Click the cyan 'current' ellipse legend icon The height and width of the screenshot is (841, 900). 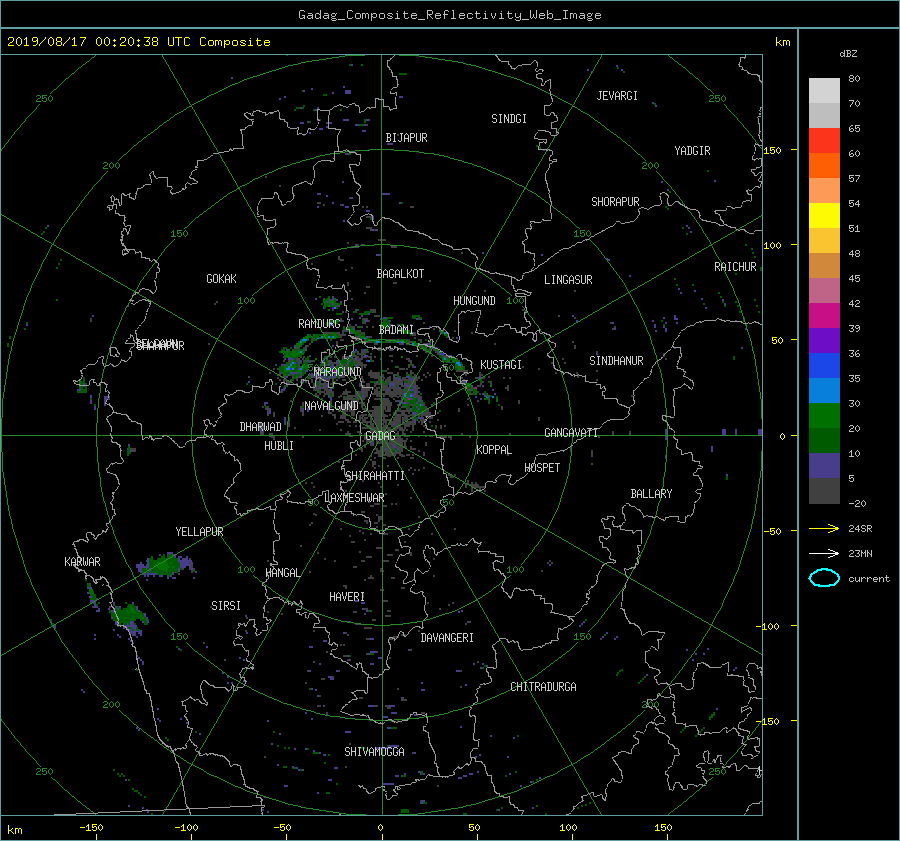(824, 578)
